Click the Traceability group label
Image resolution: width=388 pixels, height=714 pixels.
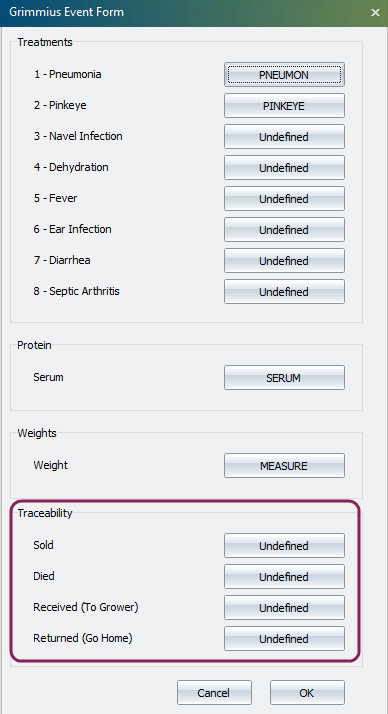point(45,513)
